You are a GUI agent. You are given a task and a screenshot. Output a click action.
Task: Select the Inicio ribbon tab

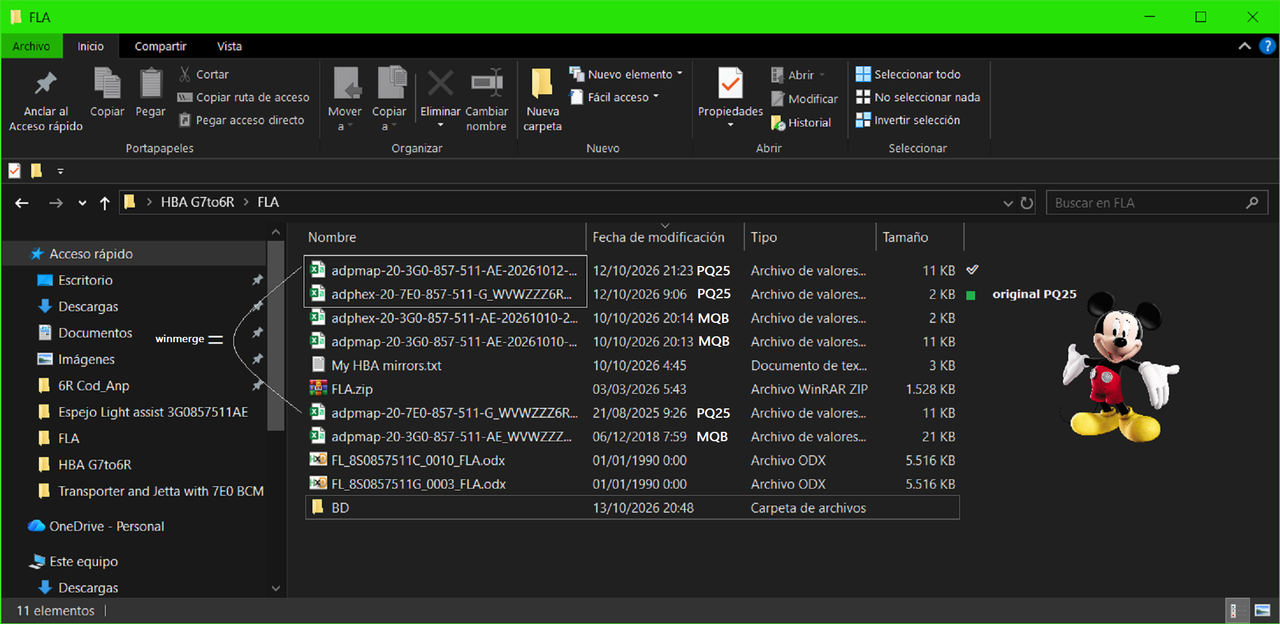pos(91,46)
